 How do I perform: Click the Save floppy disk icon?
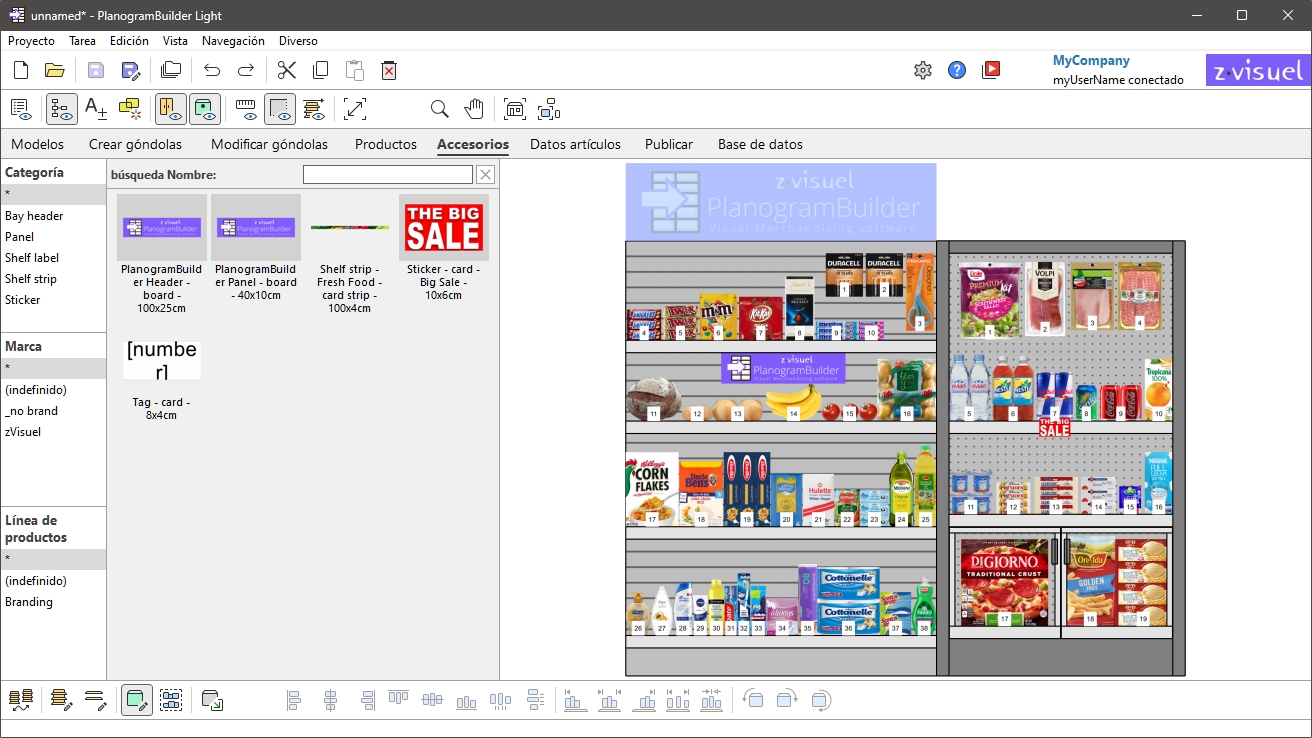96,70
